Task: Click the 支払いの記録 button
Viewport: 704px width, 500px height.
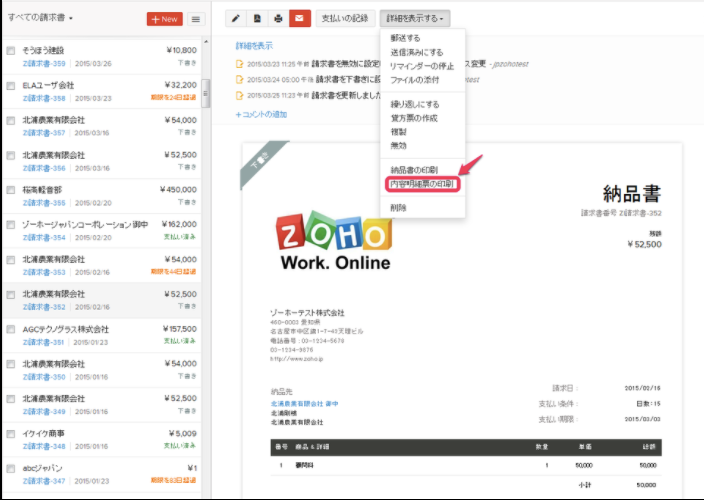Action: (344, 18)
